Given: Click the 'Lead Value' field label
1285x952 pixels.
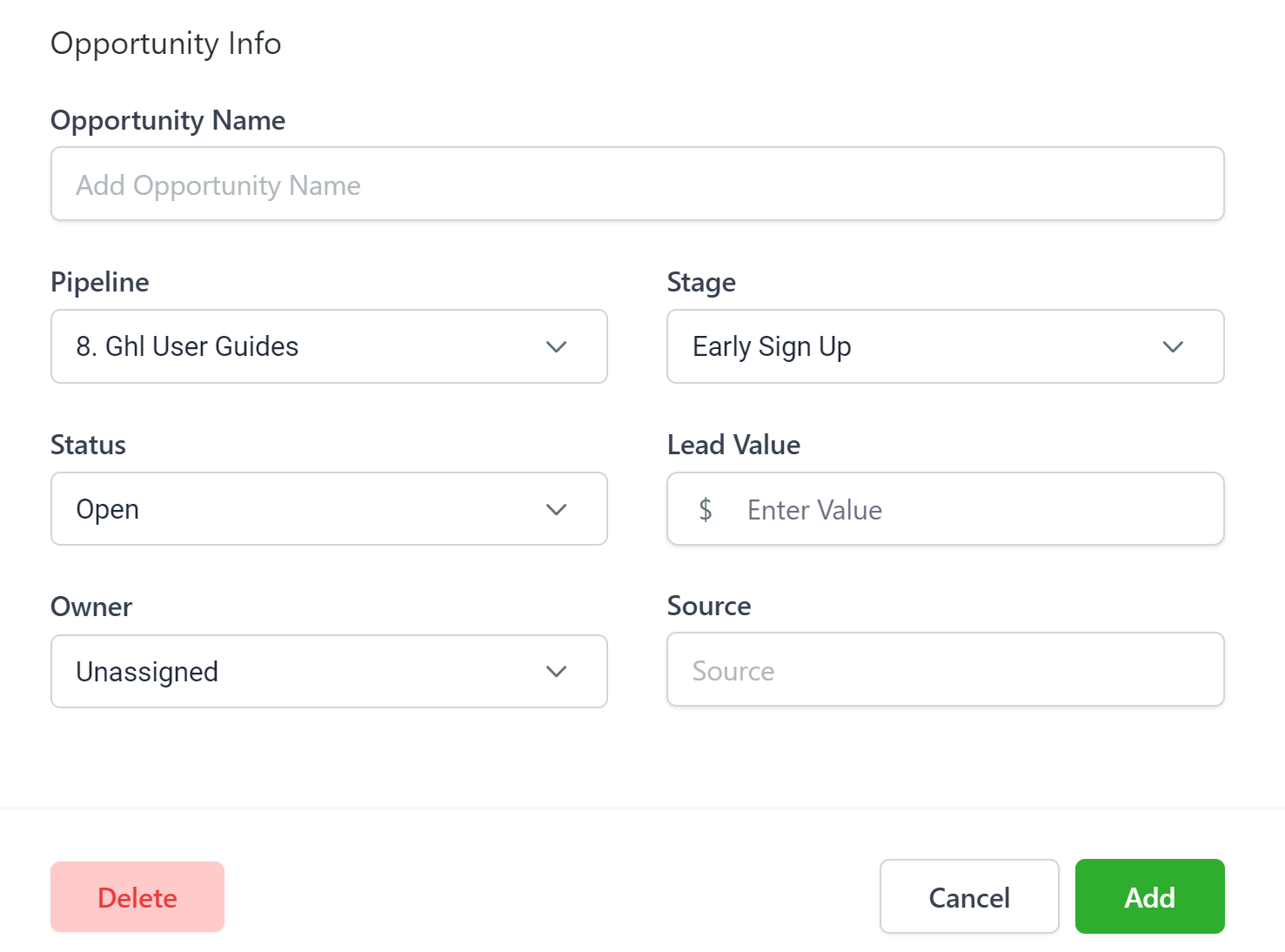Looking at the screenshot, I should (733, 445).
